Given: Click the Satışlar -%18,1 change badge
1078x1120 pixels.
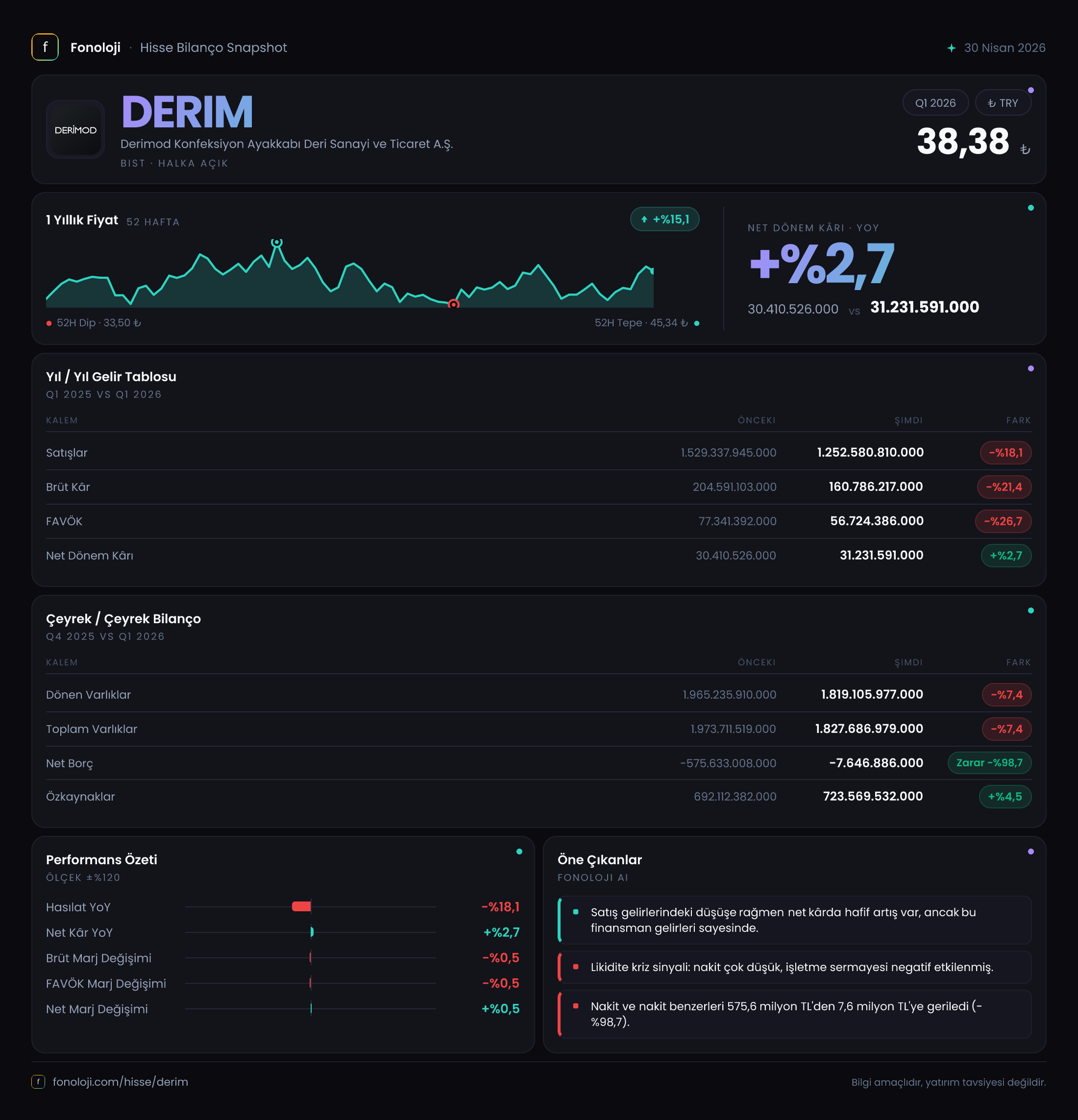Looking at the screenshot, I should [1006, 453].
